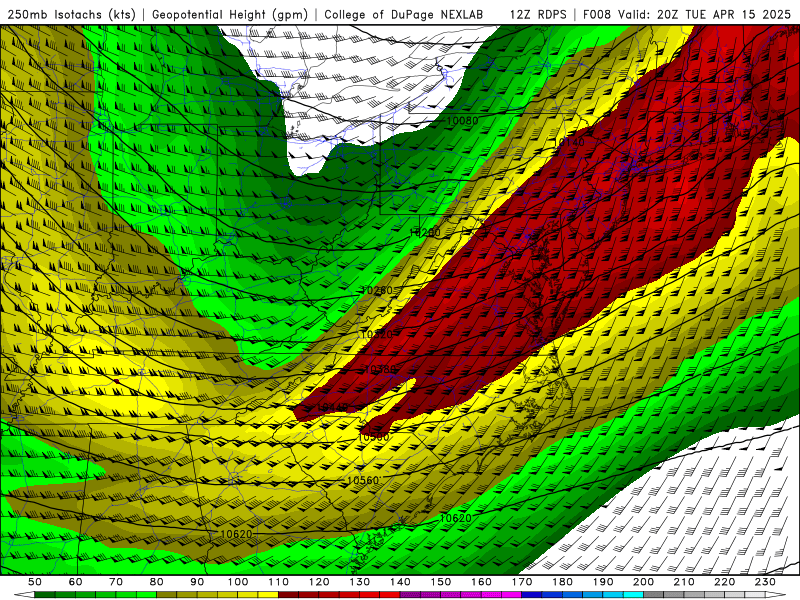Click the 60 kts legend value
This screenshot has height=600, width=800.
click(76, 582)
